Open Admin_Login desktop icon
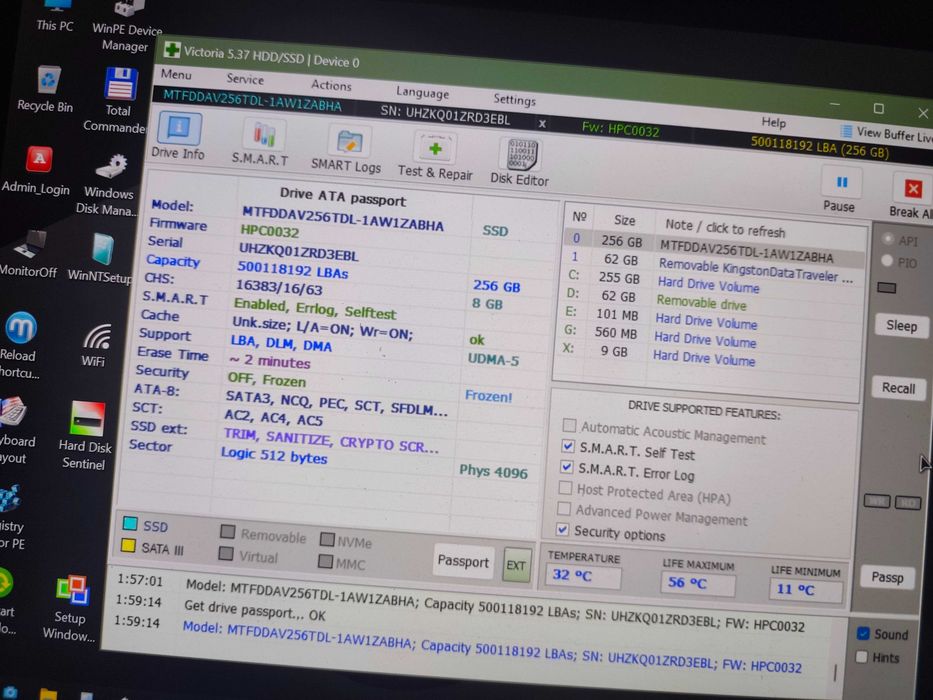Viewport: 933px width, 700px height. (x=39, y=160)
